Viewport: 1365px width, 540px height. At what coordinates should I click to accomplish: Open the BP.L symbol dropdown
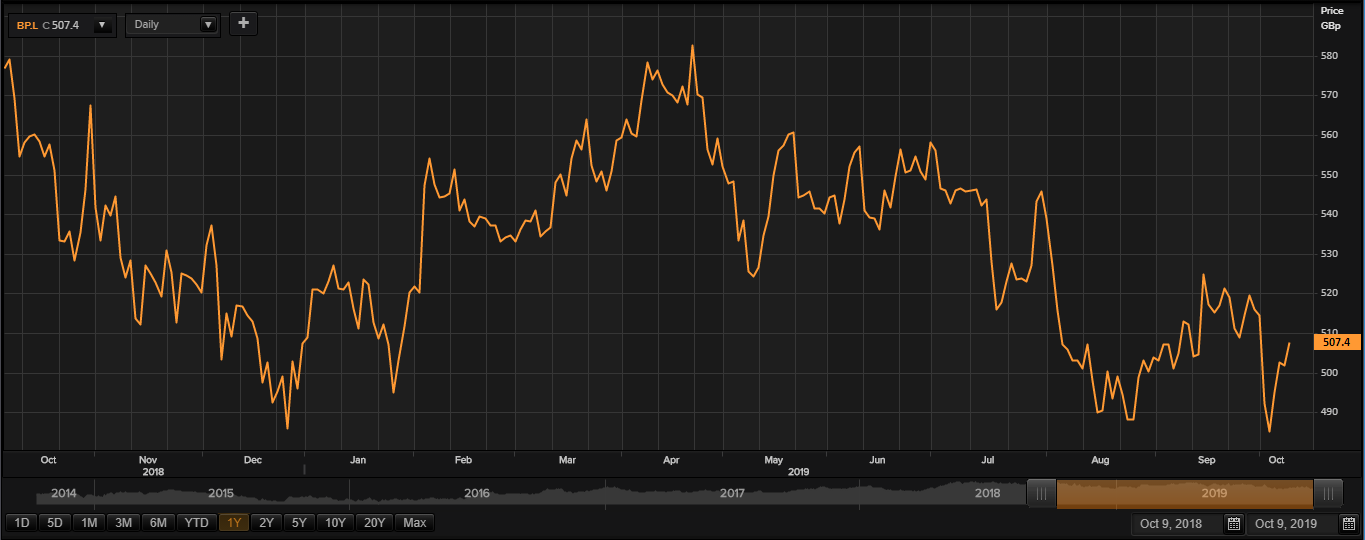tap(102, 25)
